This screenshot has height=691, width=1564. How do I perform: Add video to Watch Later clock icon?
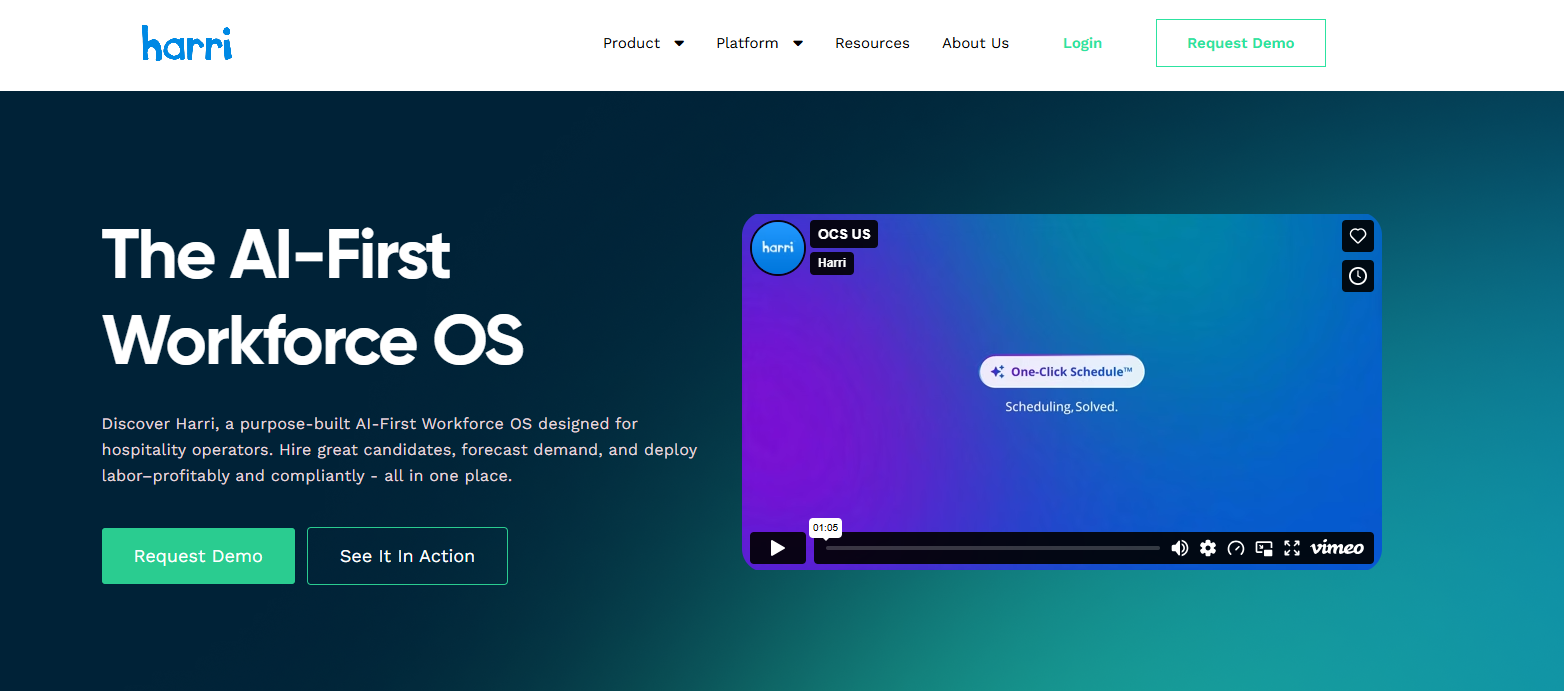1358,276
